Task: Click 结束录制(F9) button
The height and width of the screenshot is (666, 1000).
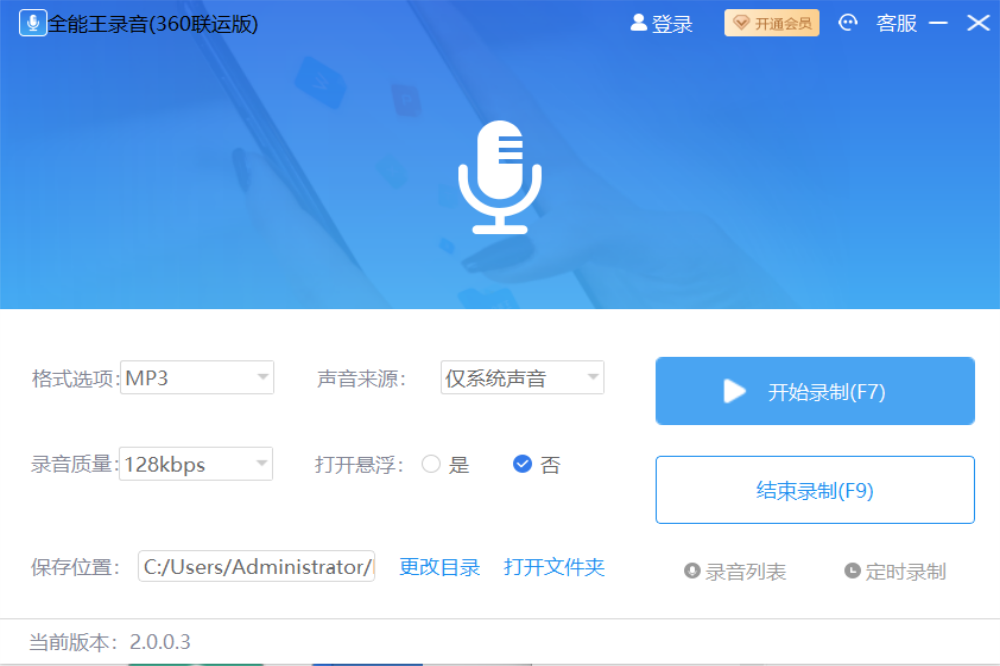Action: click(815, 490)
